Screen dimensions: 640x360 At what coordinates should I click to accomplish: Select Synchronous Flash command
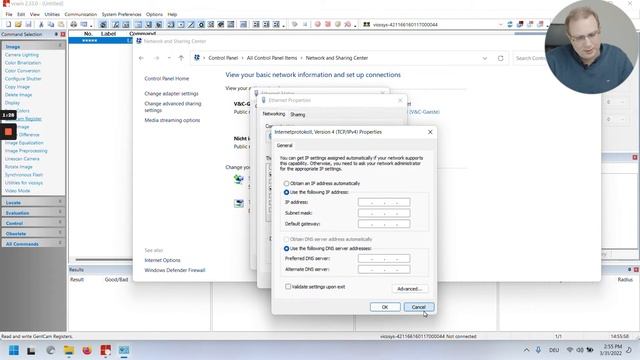[x=24, y=175]
